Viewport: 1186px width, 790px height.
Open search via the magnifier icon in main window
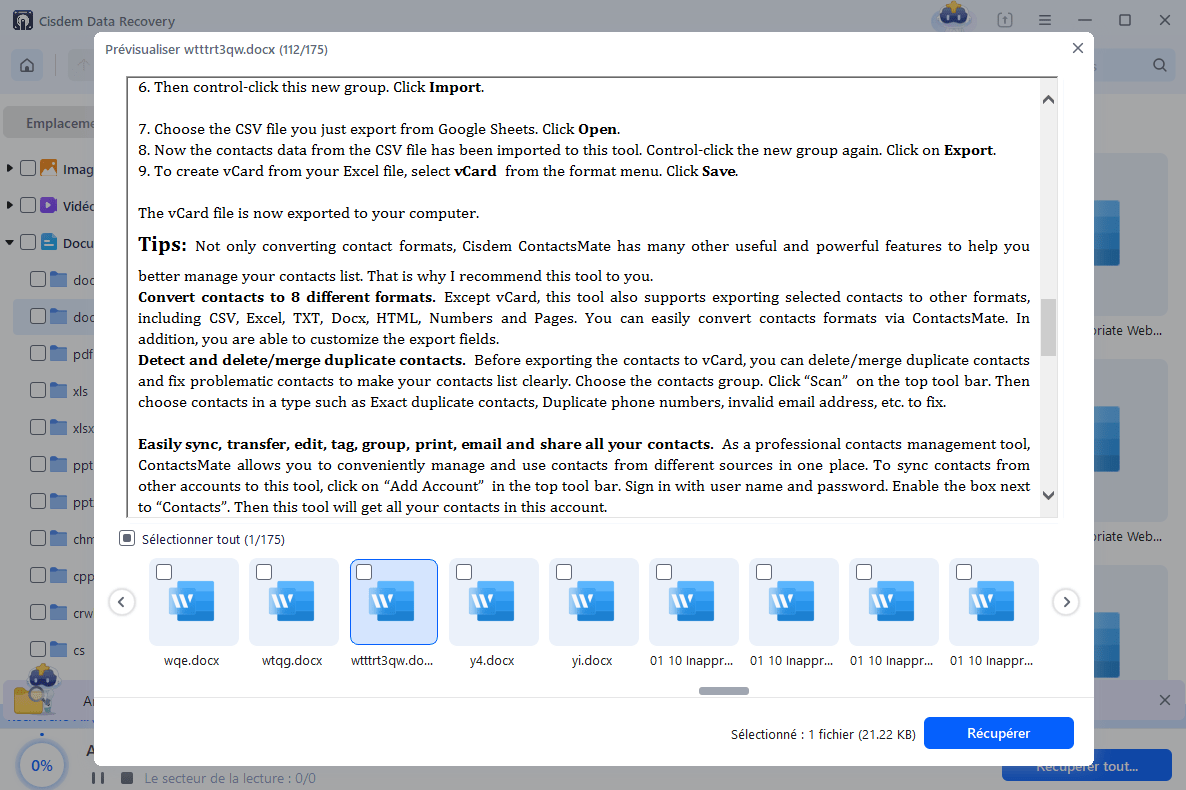1160,65
